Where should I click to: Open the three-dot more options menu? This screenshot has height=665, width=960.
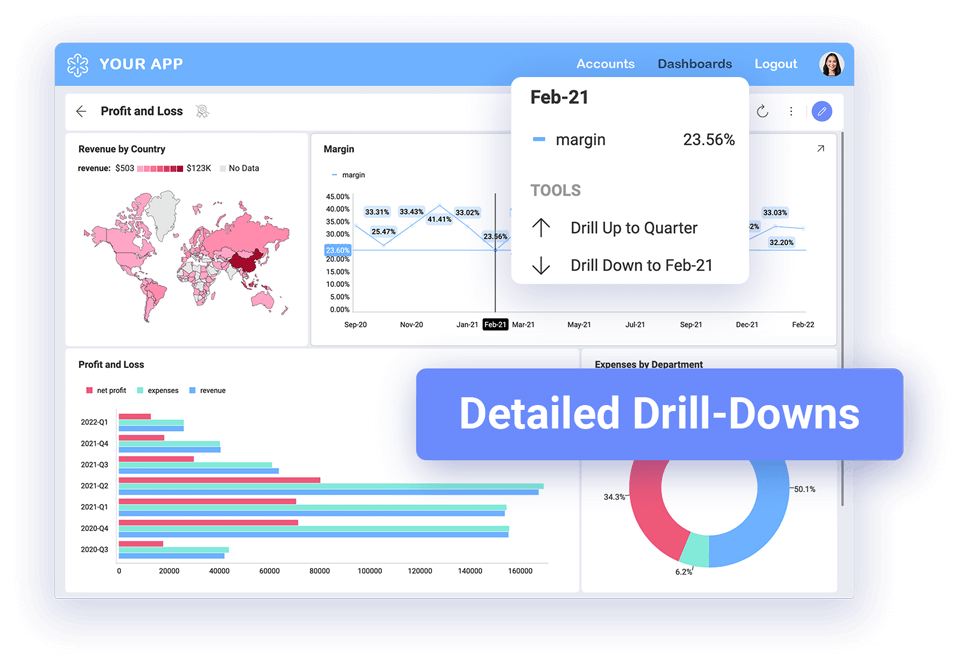point(791,111)
